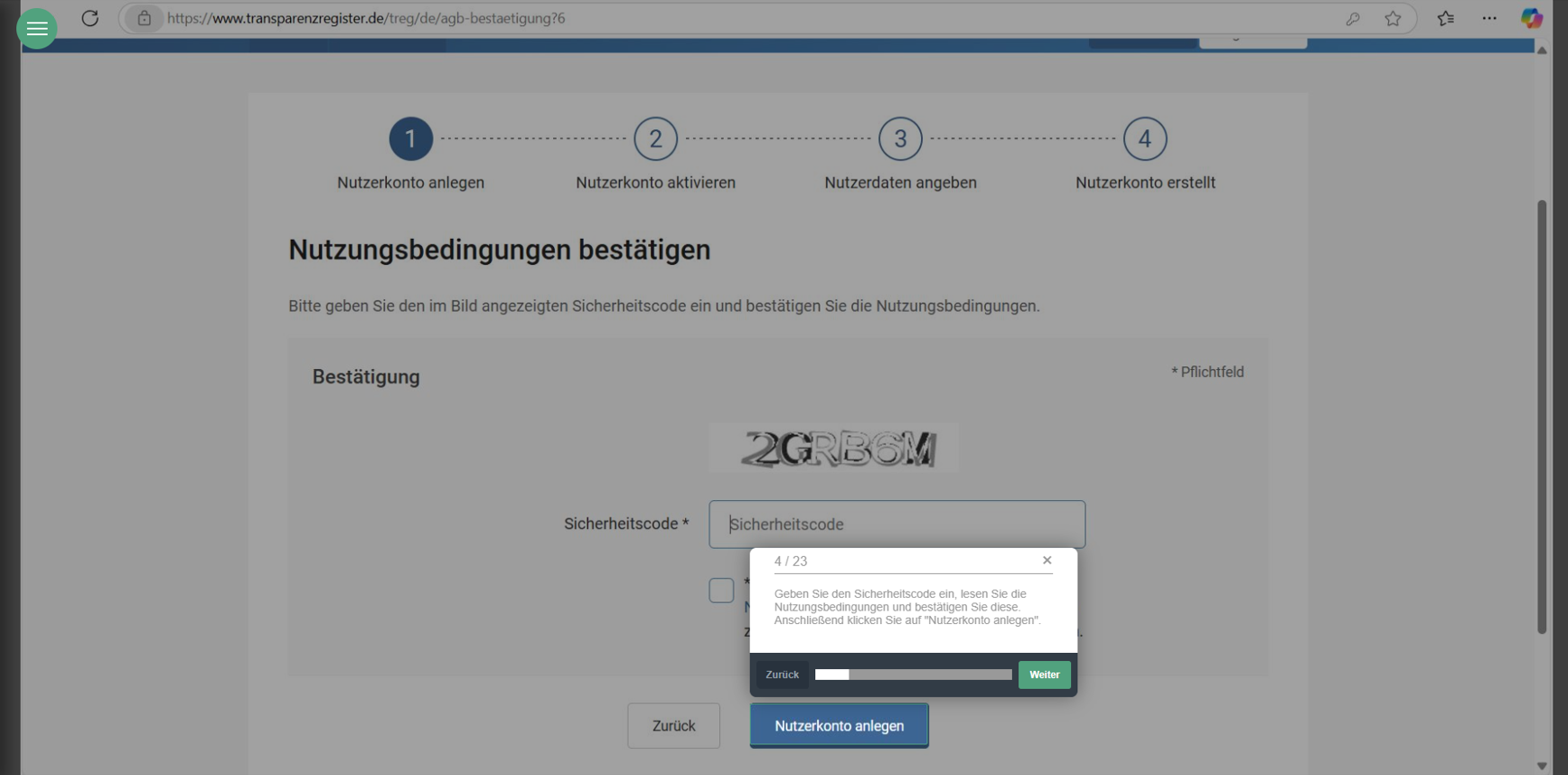Select step 3 Nutzerdaten angeben circle

click(x=900, y=138)
